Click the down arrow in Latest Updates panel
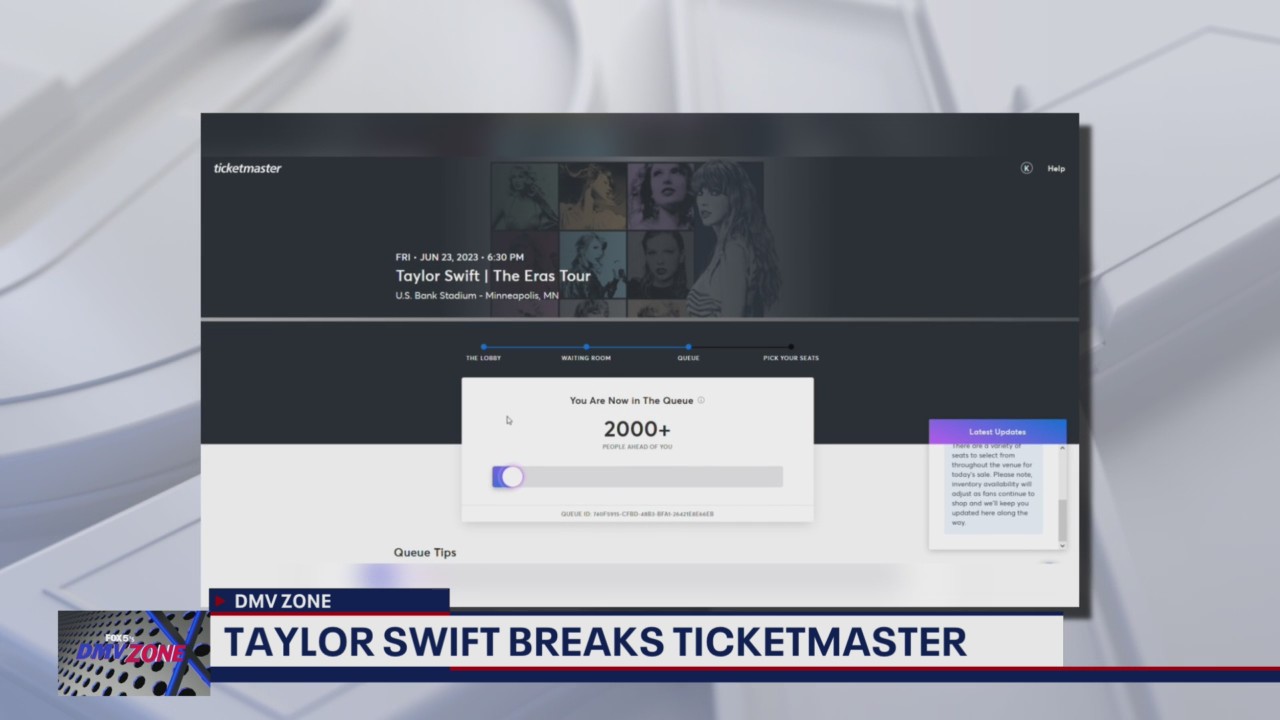The image size is (1280, 720). pyautogui.click(x=1061, y=543)
